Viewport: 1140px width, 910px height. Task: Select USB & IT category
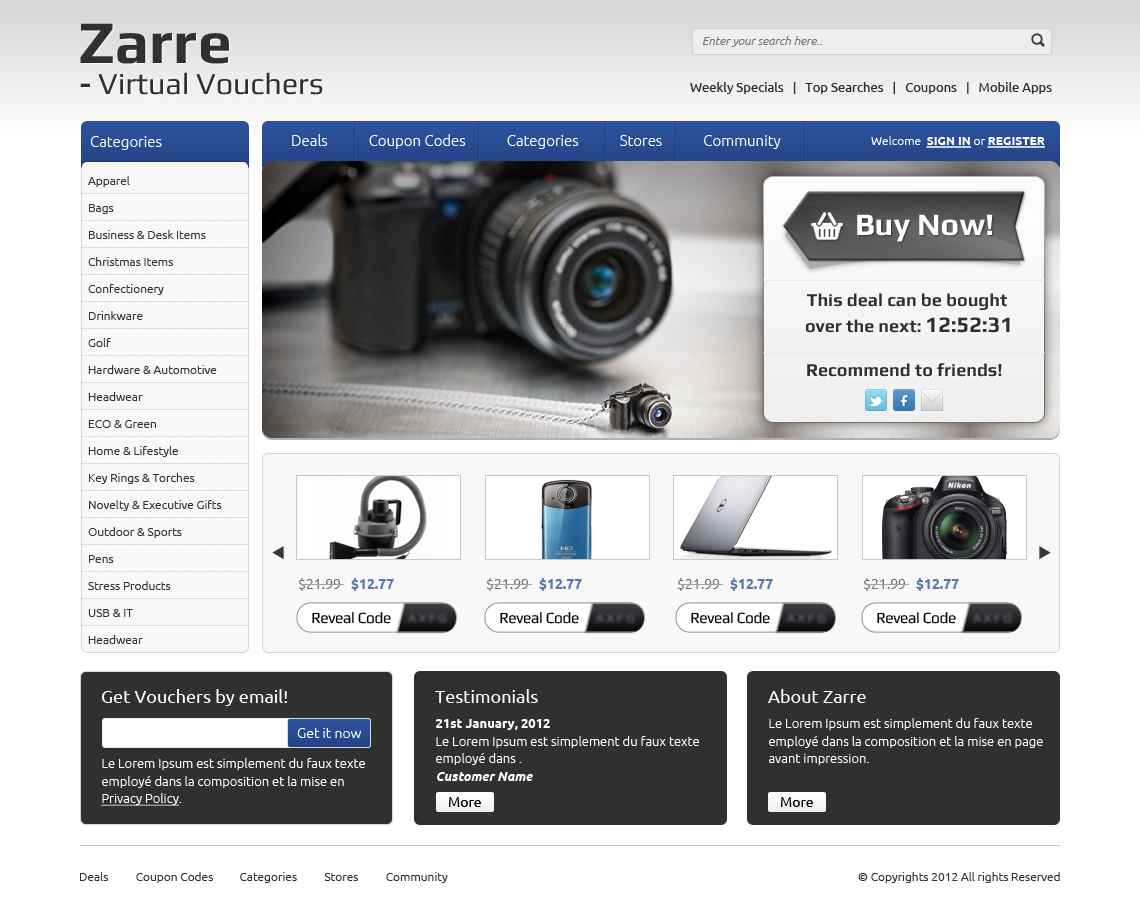(x=164, y=613)
